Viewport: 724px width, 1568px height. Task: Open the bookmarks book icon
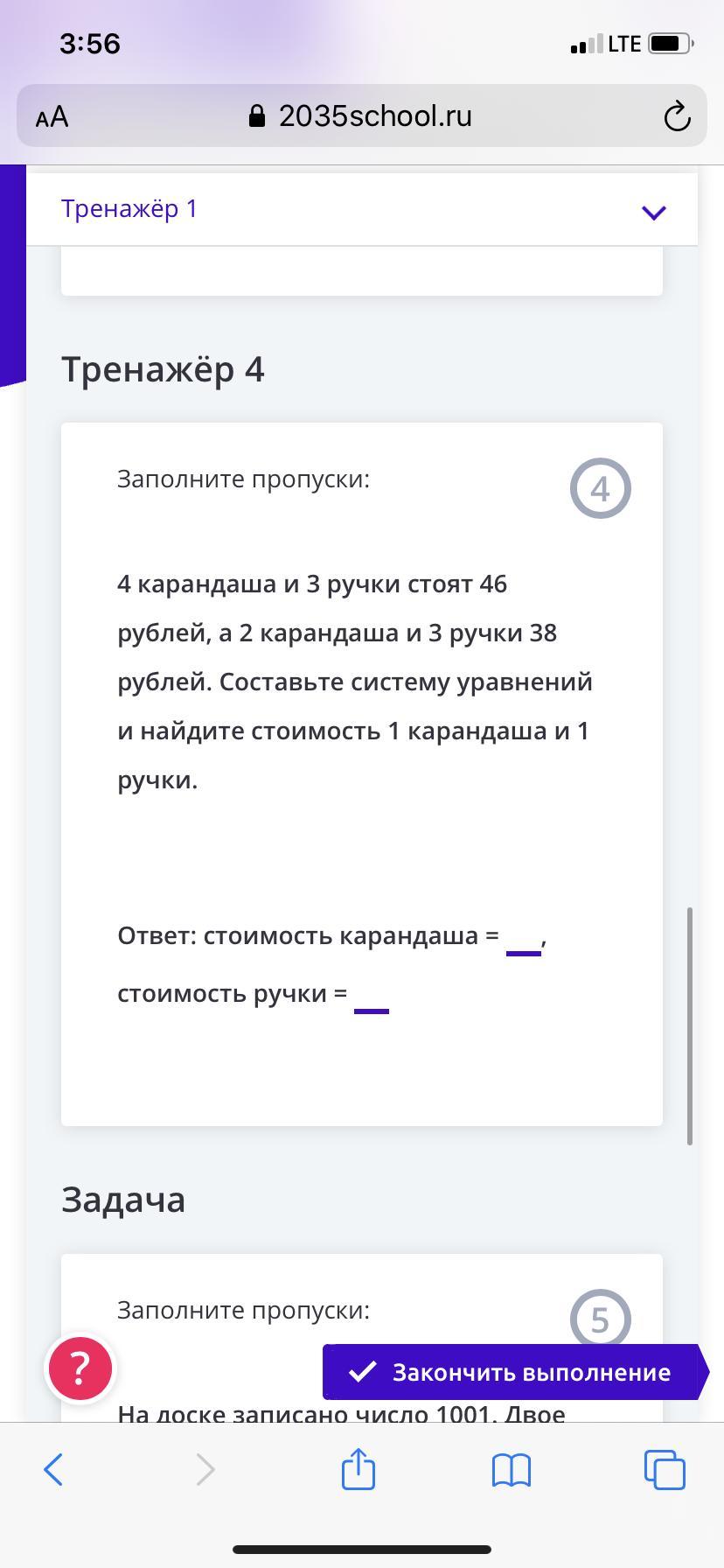tap(512, 1470)
